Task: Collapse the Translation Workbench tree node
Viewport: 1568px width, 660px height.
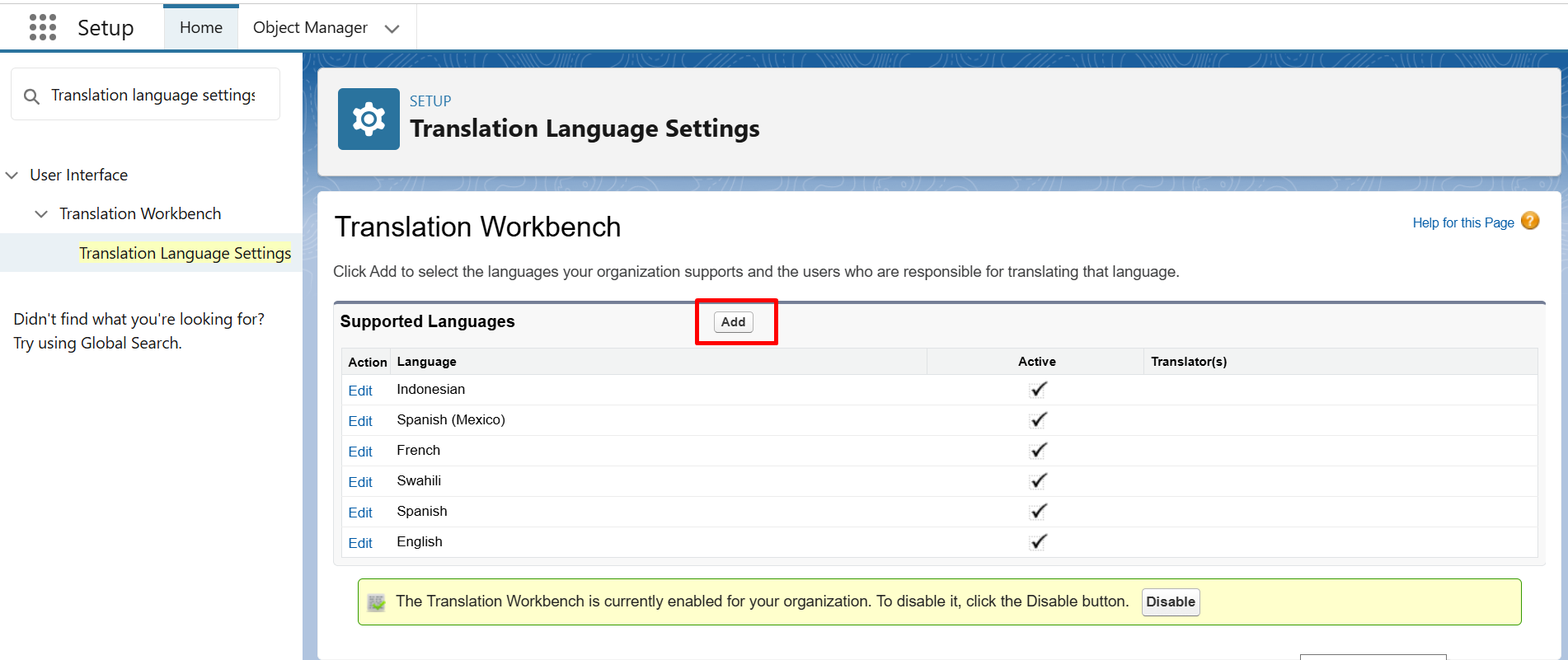Action: click(41, 214)
